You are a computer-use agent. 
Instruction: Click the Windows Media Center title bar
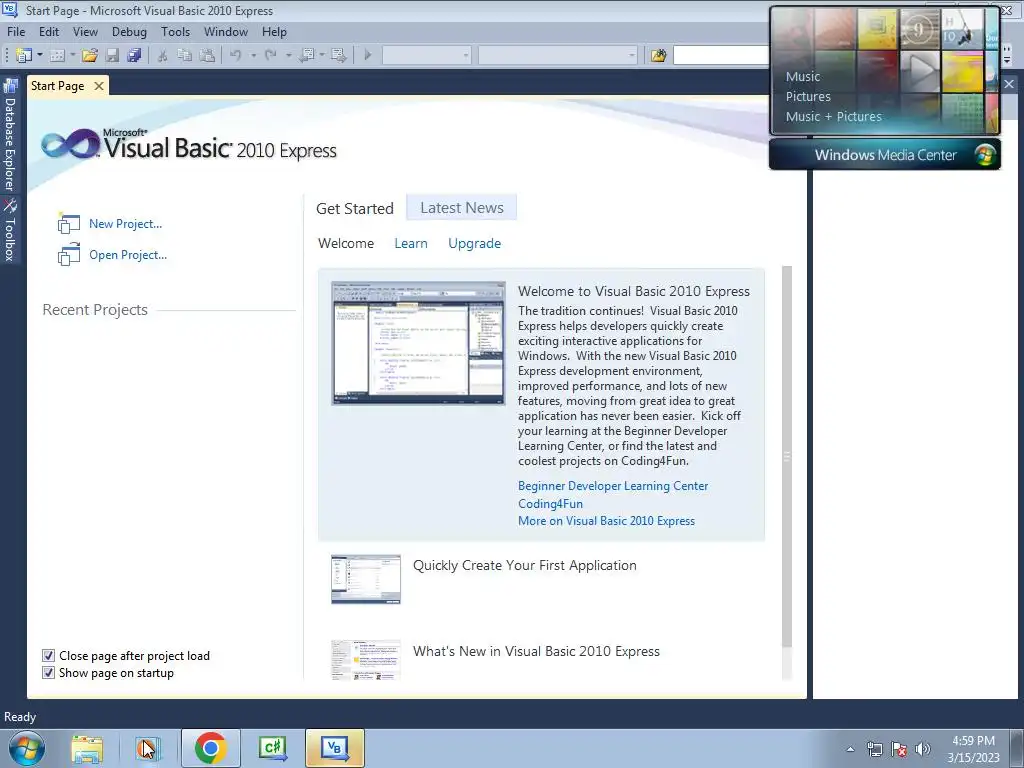pyautogui.click(x=885, y=155)
